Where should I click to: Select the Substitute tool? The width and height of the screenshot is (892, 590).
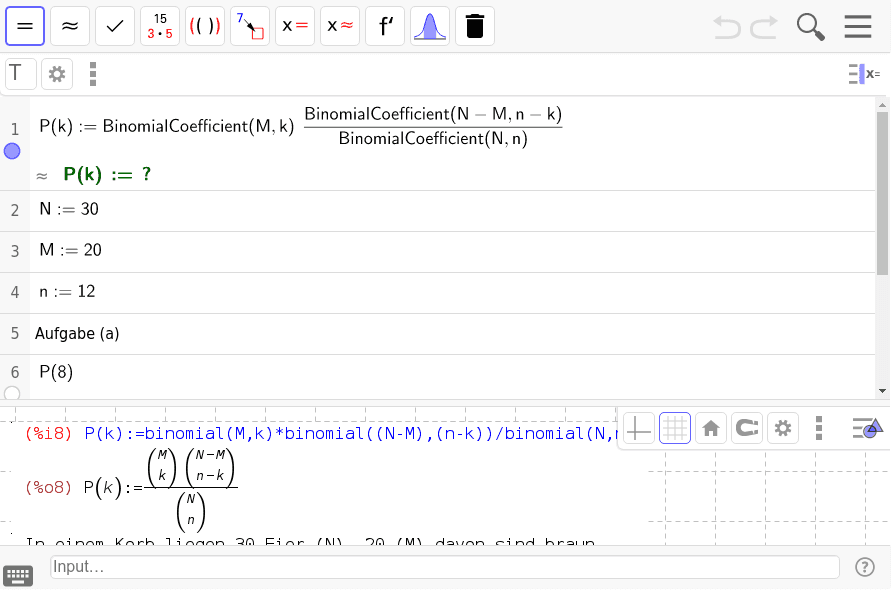250,26
